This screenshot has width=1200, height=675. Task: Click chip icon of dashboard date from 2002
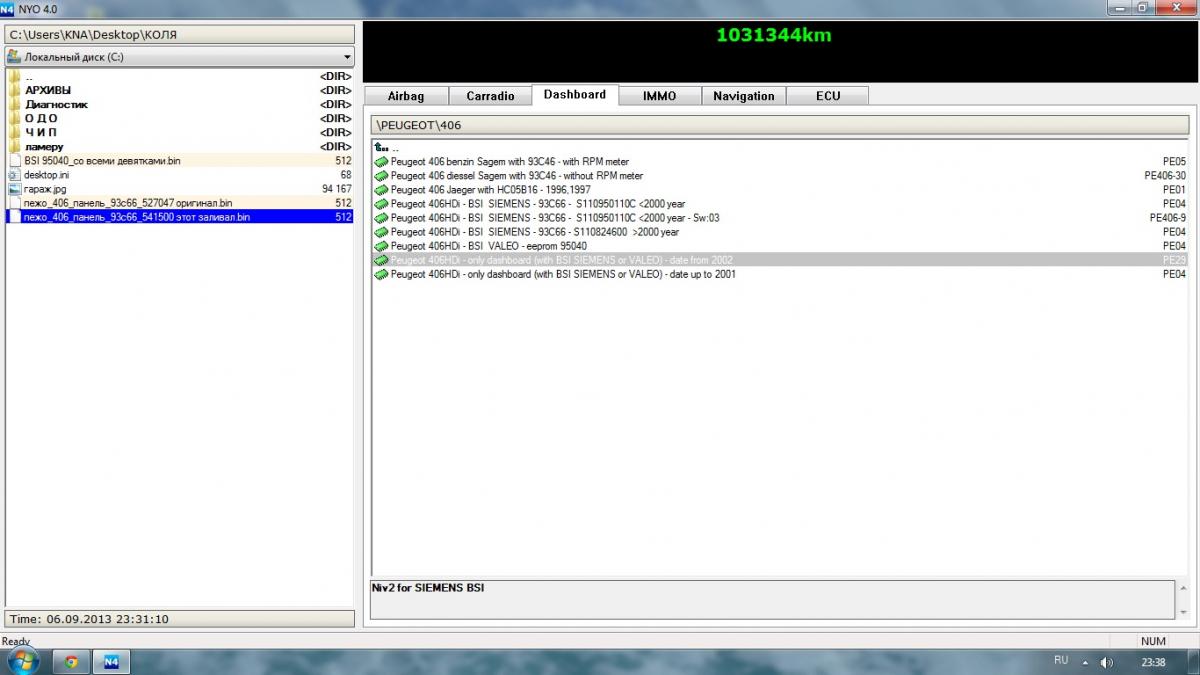381,260
